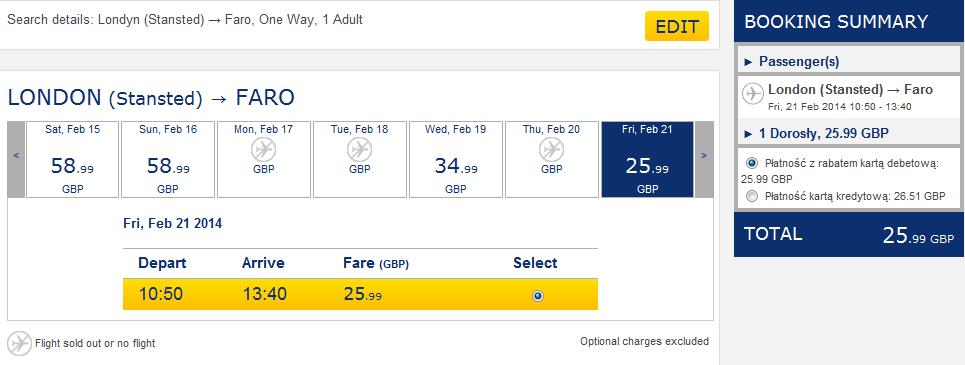This screenshot has height=365, width=965.
Task: Click the TOTAL 25.99 GBP bar
Action: click(x=849, y=235)
